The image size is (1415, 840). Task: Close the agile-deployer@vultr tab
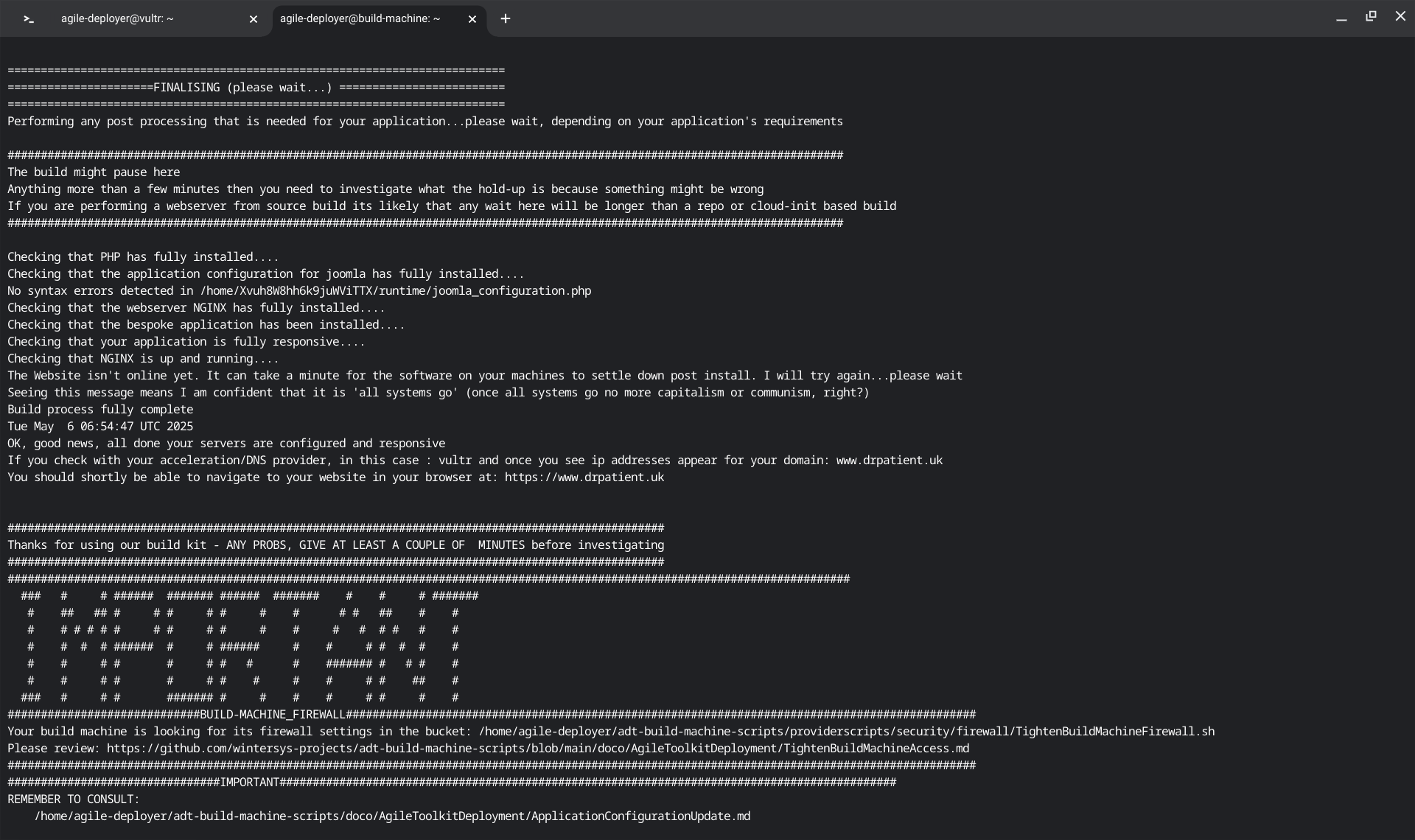tap(254, 19)
